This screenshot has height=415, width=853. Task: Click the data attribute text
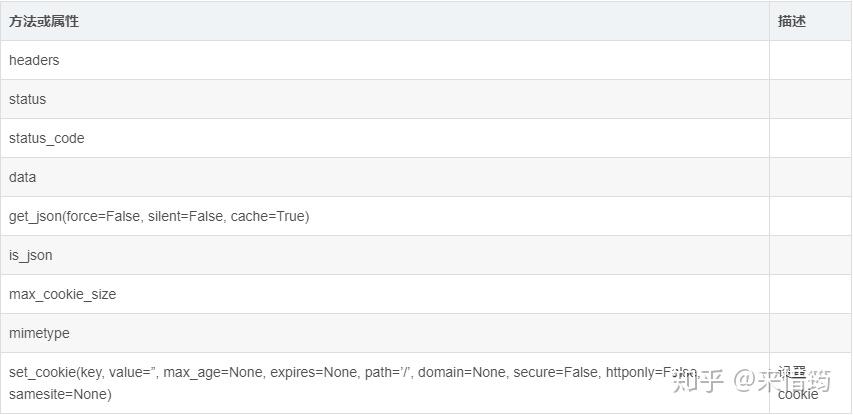pos(22,177)
